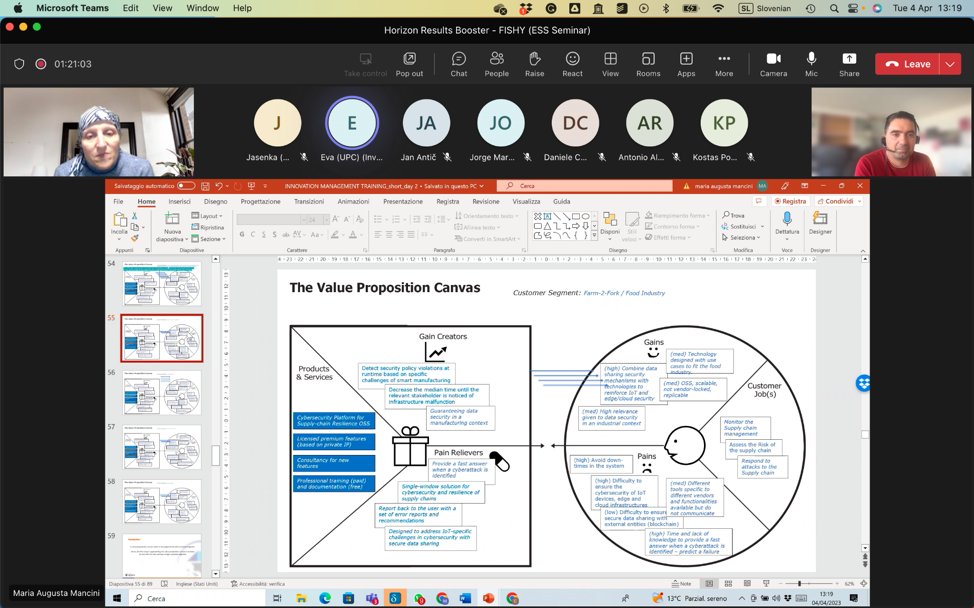
Task: Toggle the Camera on or off
Action: (x=773, y=64)
